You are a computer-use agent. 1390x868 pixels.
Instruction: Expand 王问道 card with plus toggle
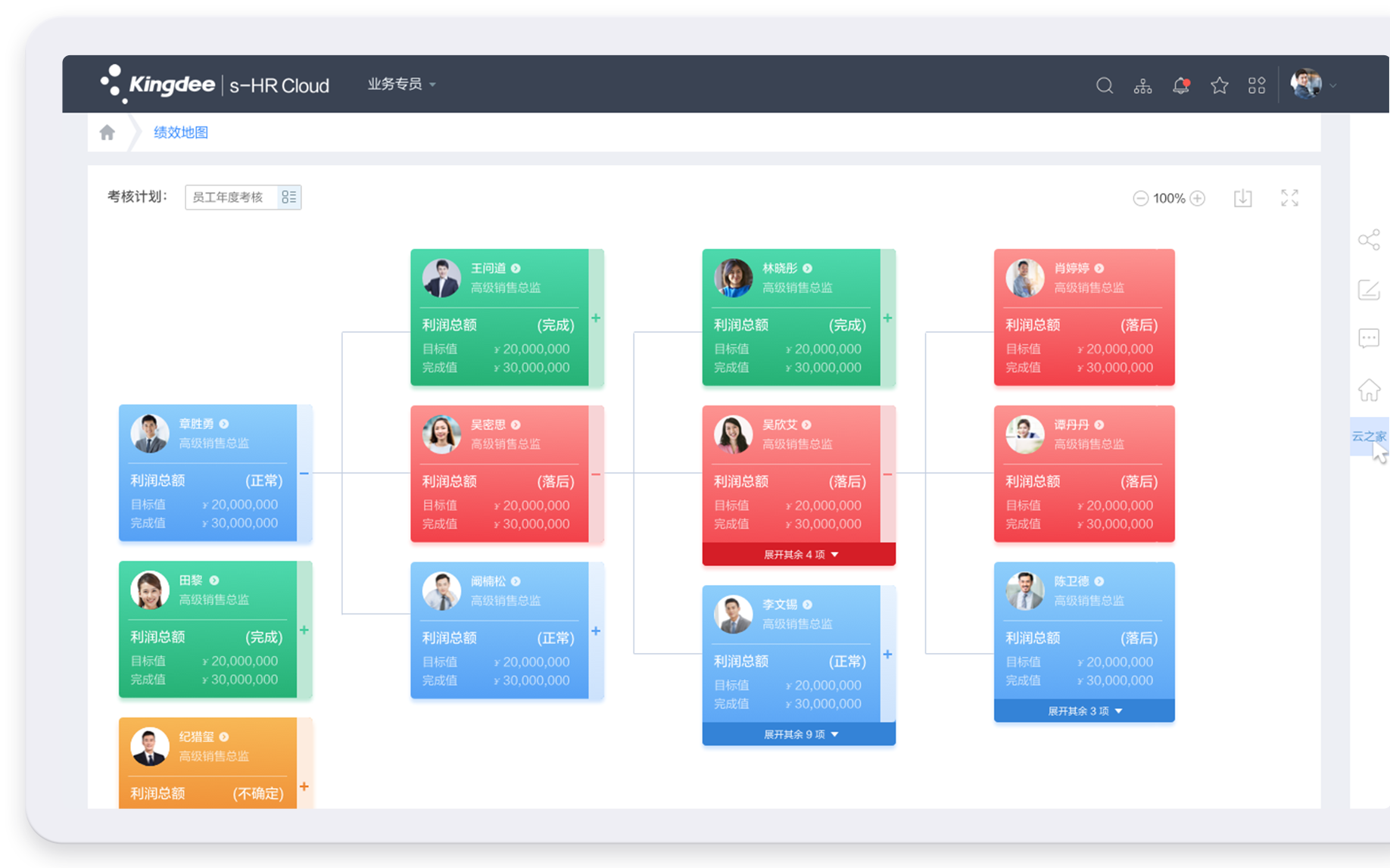coord(596,319)
